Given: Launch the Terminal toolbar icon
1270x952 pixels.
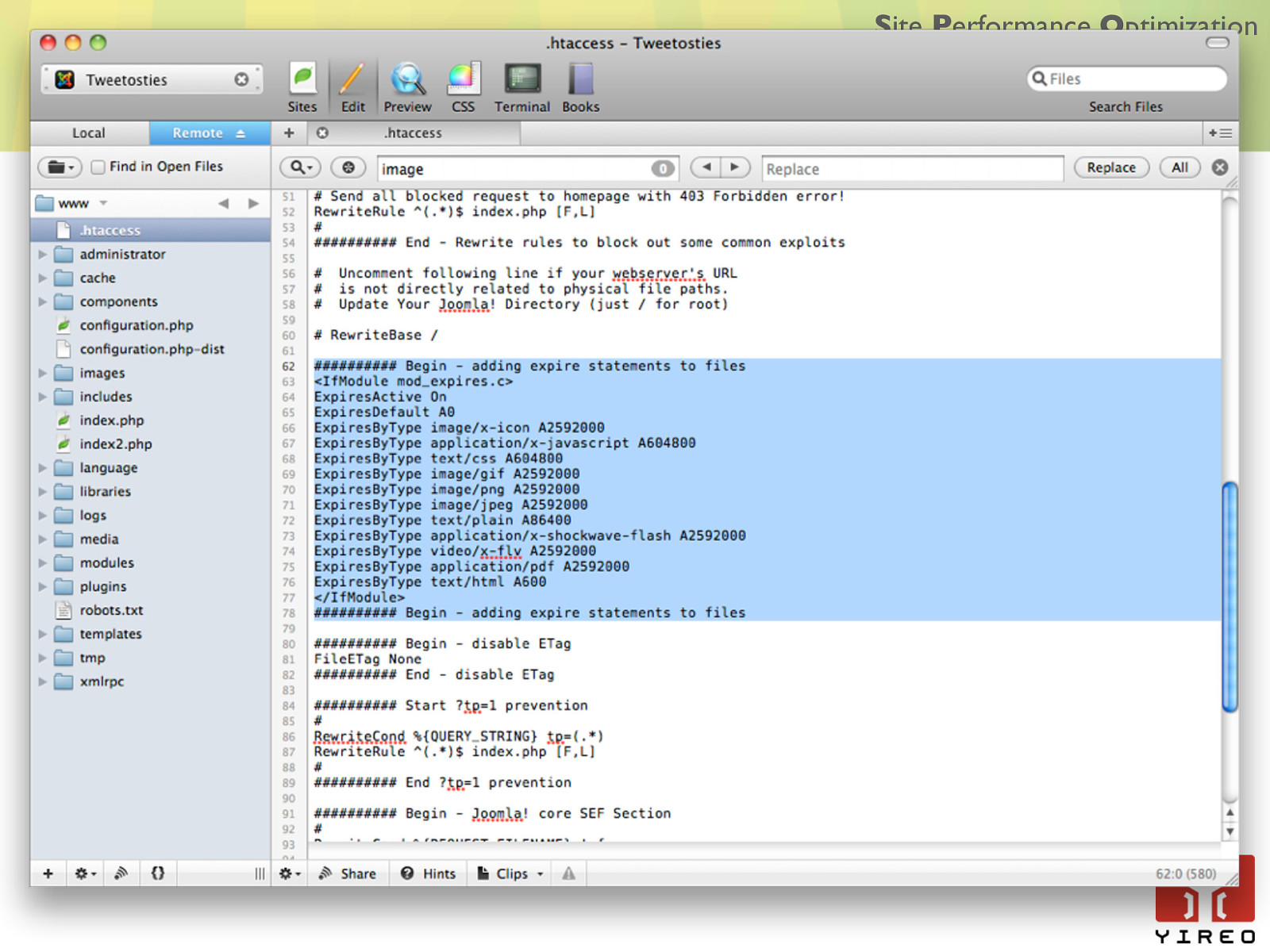Looking at the screenshot, I should [522, 87].
